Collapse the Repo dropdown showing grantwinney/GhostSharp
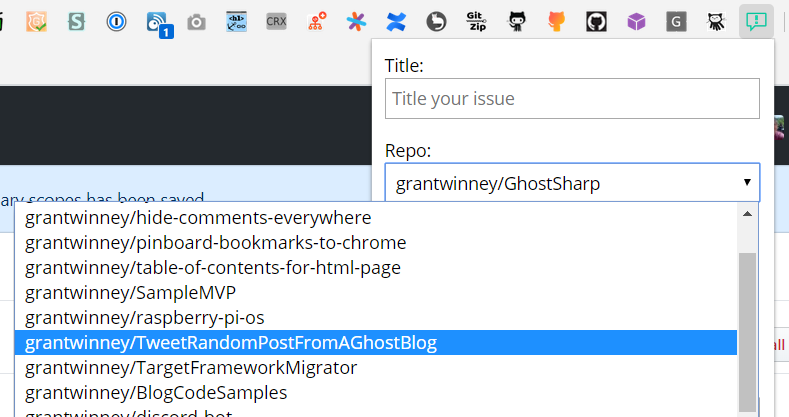Viewport: 789px width, 417px height. [572, 183]
